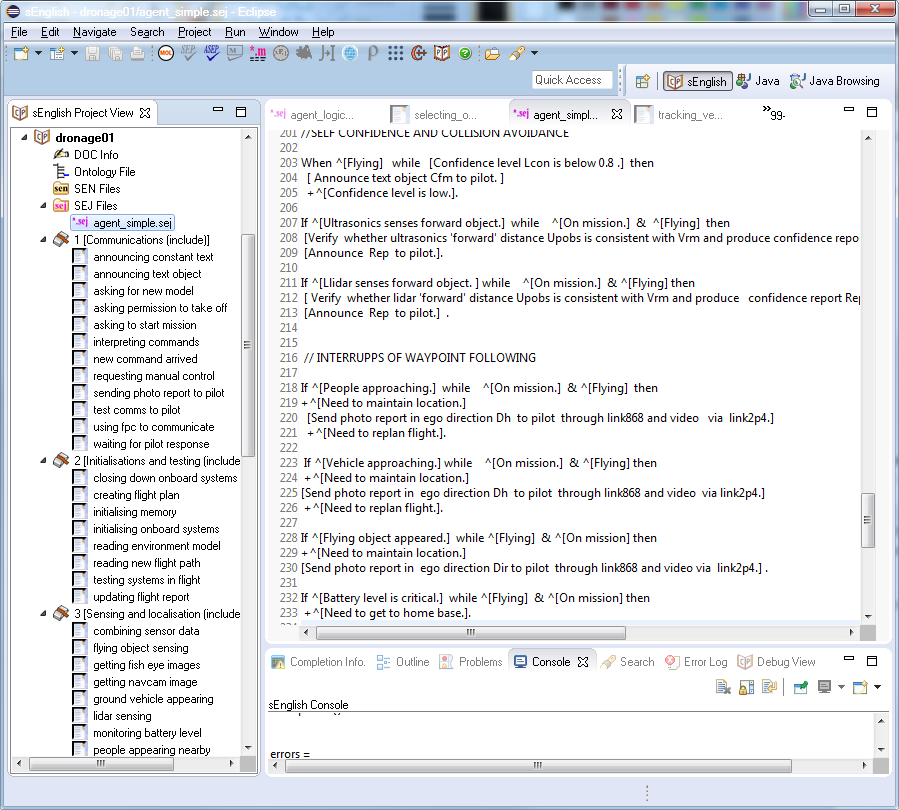The width and height of the screenshot is (899, 810).
Task: Click the Print icon in the toolbar
Action: click(135, 55)
